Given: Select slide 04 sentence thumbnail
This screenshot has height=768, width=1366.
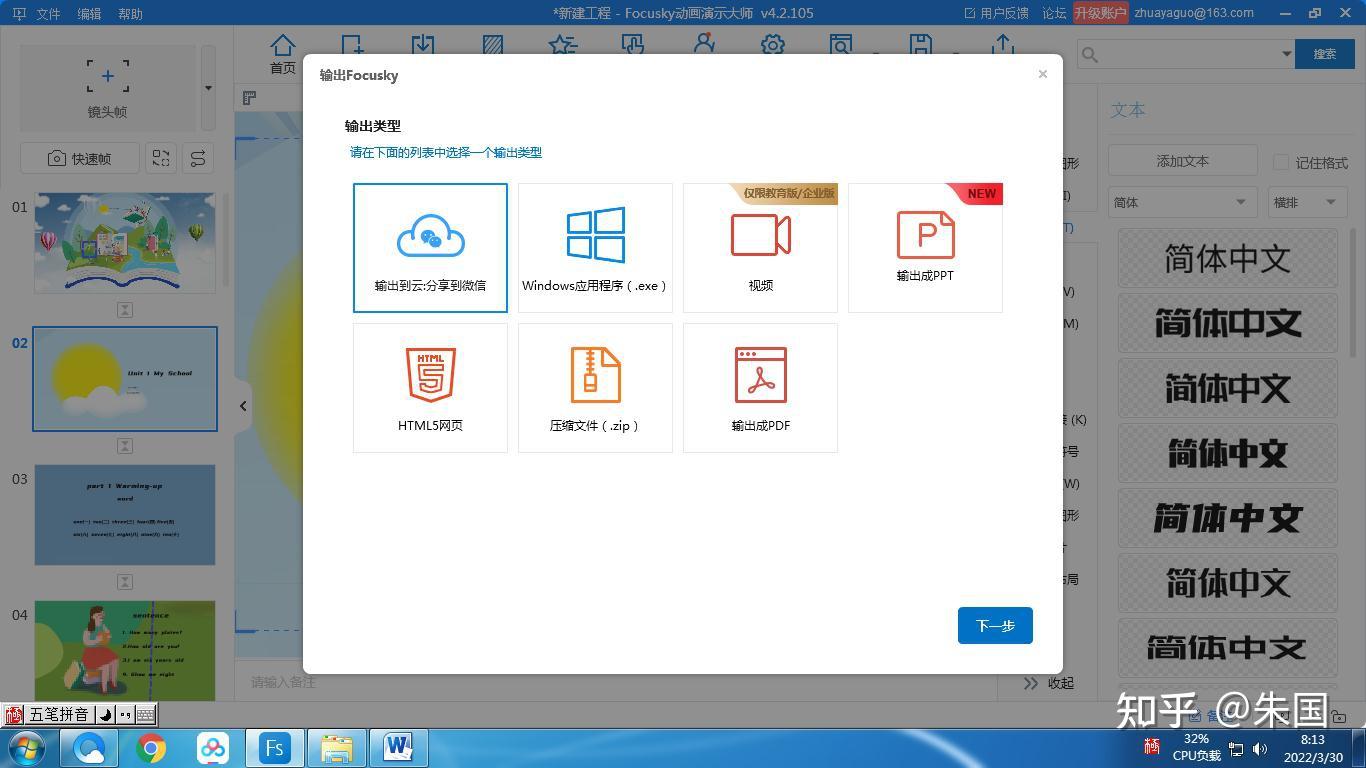Looking at the screenshot, I should click(x=125, y=650).
